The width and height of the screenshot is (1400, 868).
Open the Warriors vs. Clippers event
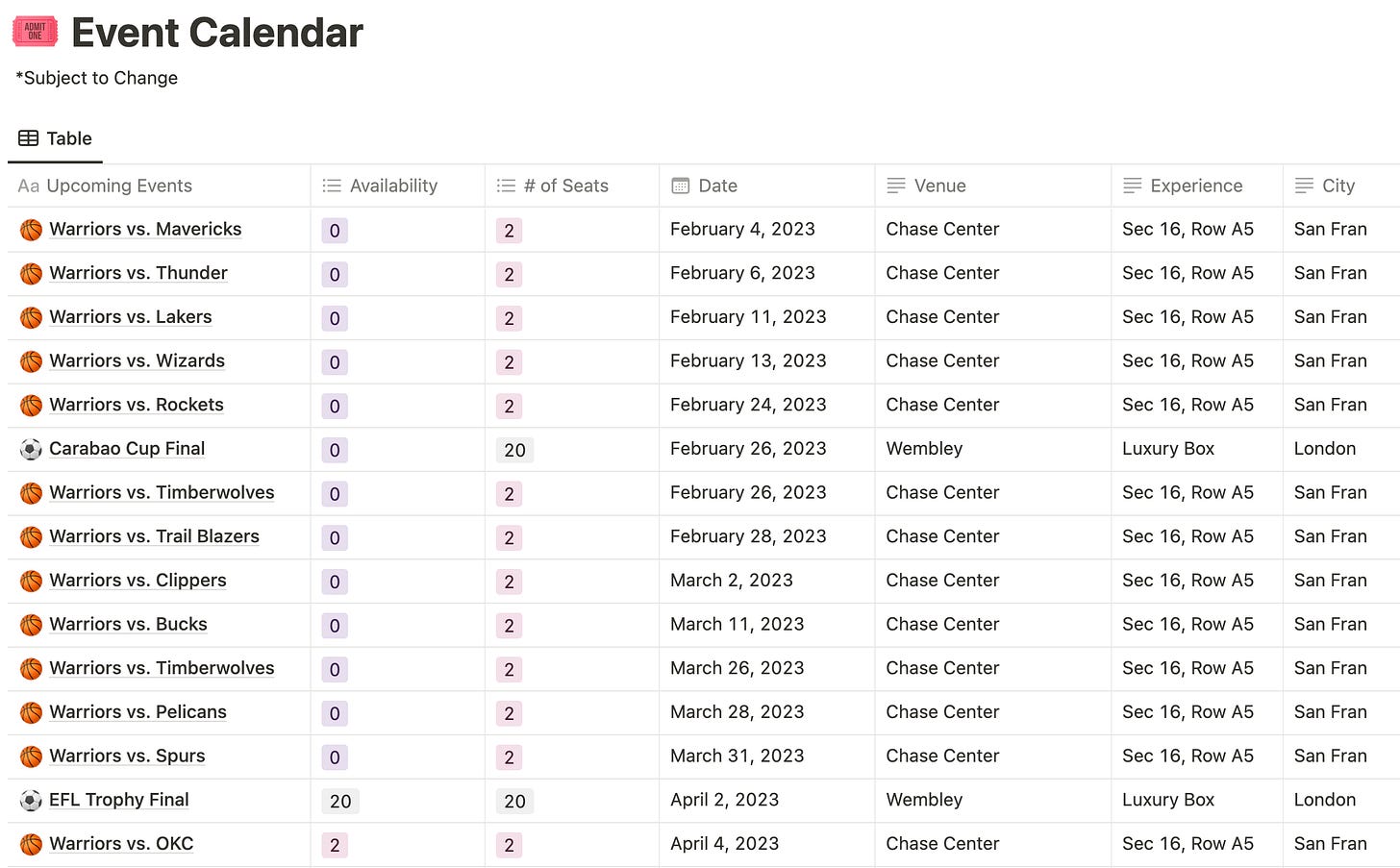[x=138, y=580]
